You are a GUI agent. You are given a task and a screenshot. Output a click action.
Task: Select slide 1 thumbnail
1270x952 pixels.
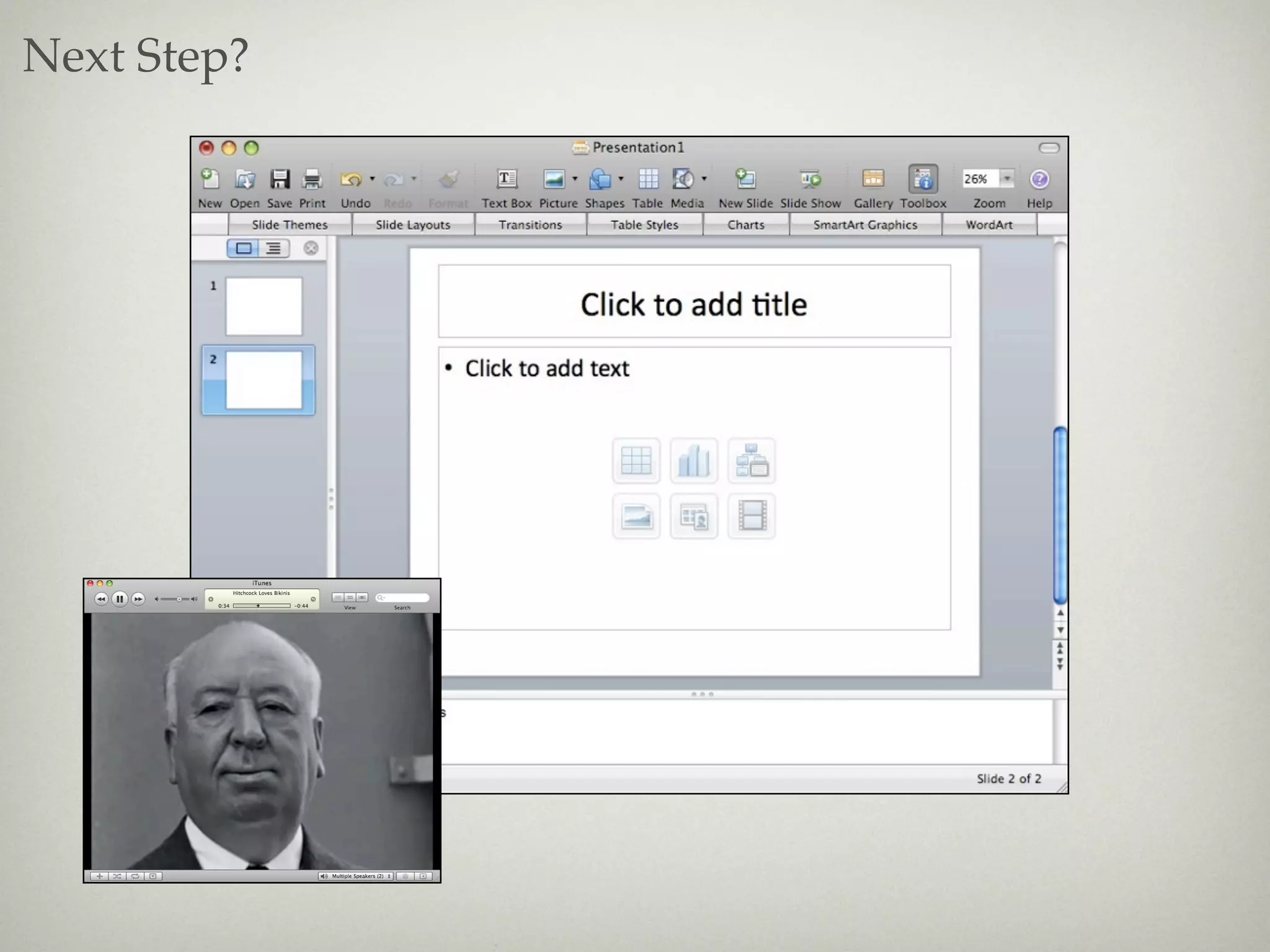coord(264,306)
